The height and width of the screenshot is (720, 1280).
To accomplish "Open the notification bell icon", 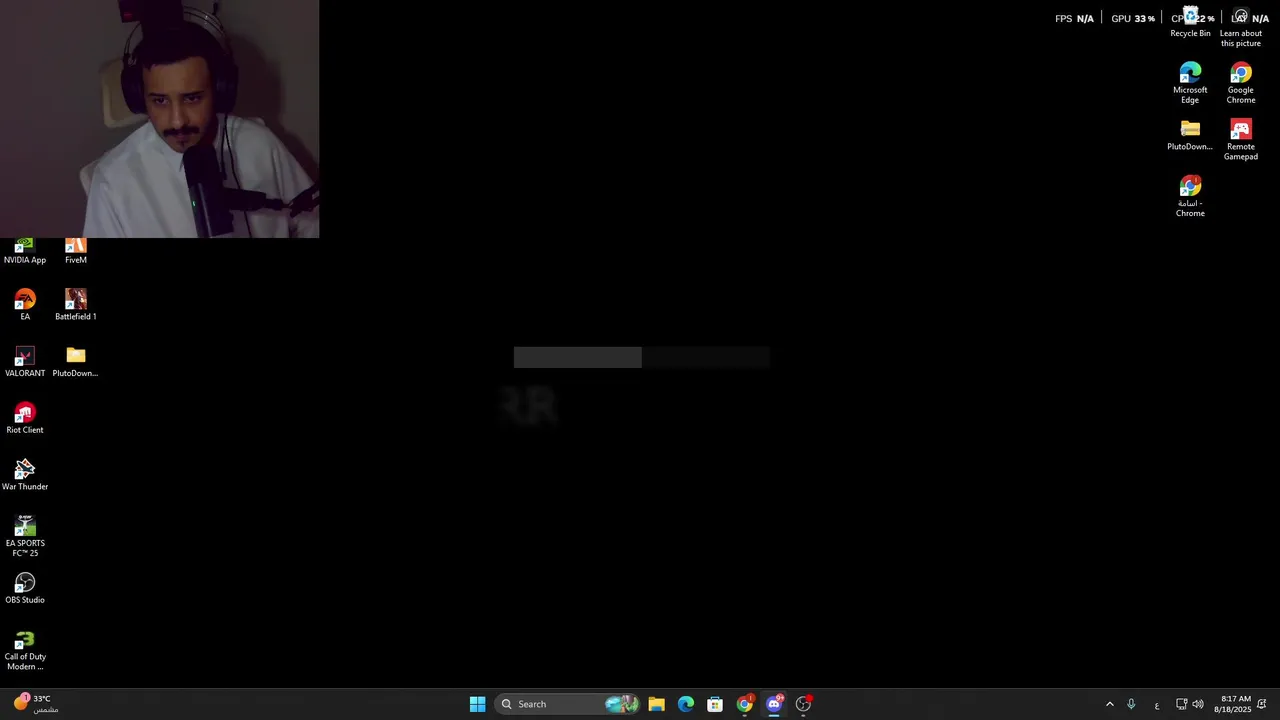I will pyautogui.click(x=1262, y=704).
